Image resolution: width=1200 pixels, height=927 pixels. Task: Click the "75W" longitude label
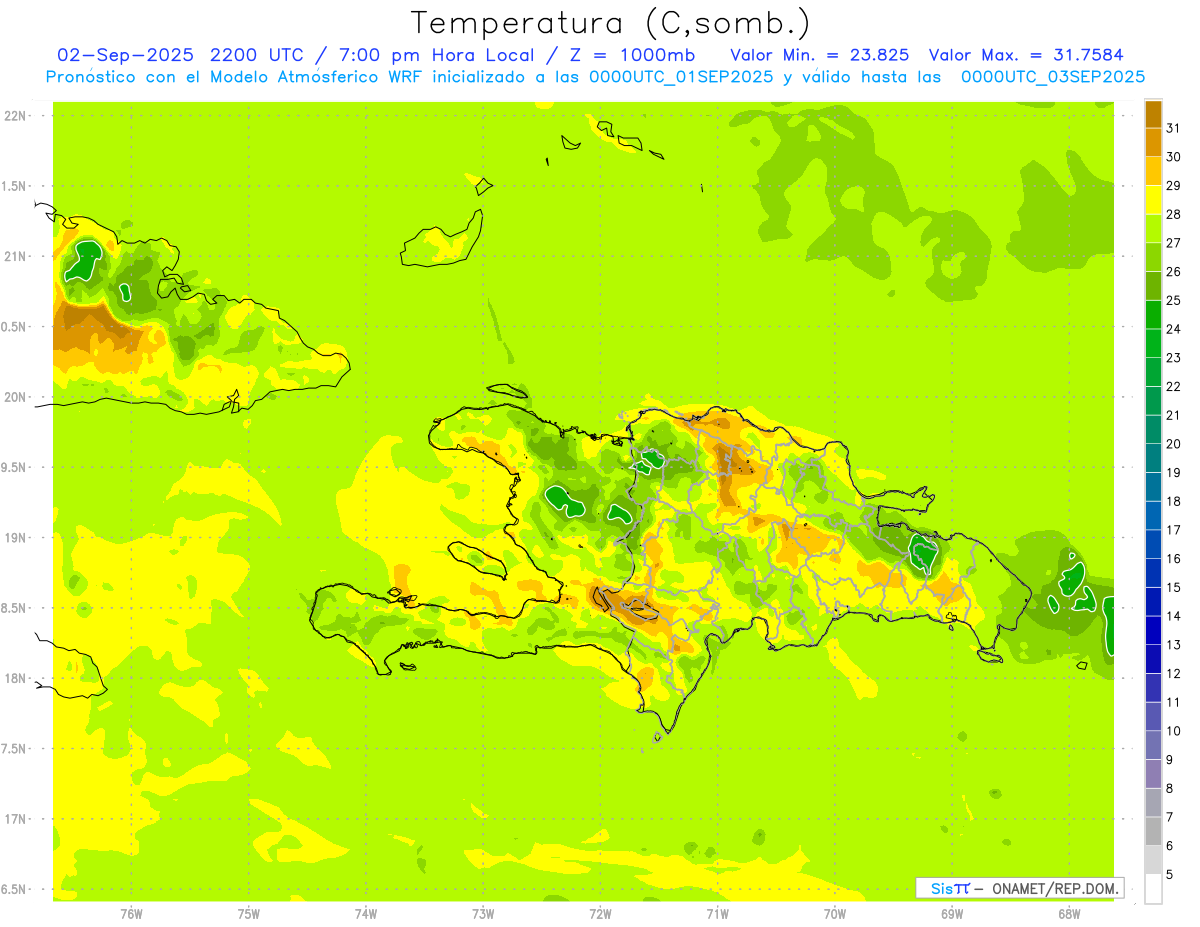[249, 914]
